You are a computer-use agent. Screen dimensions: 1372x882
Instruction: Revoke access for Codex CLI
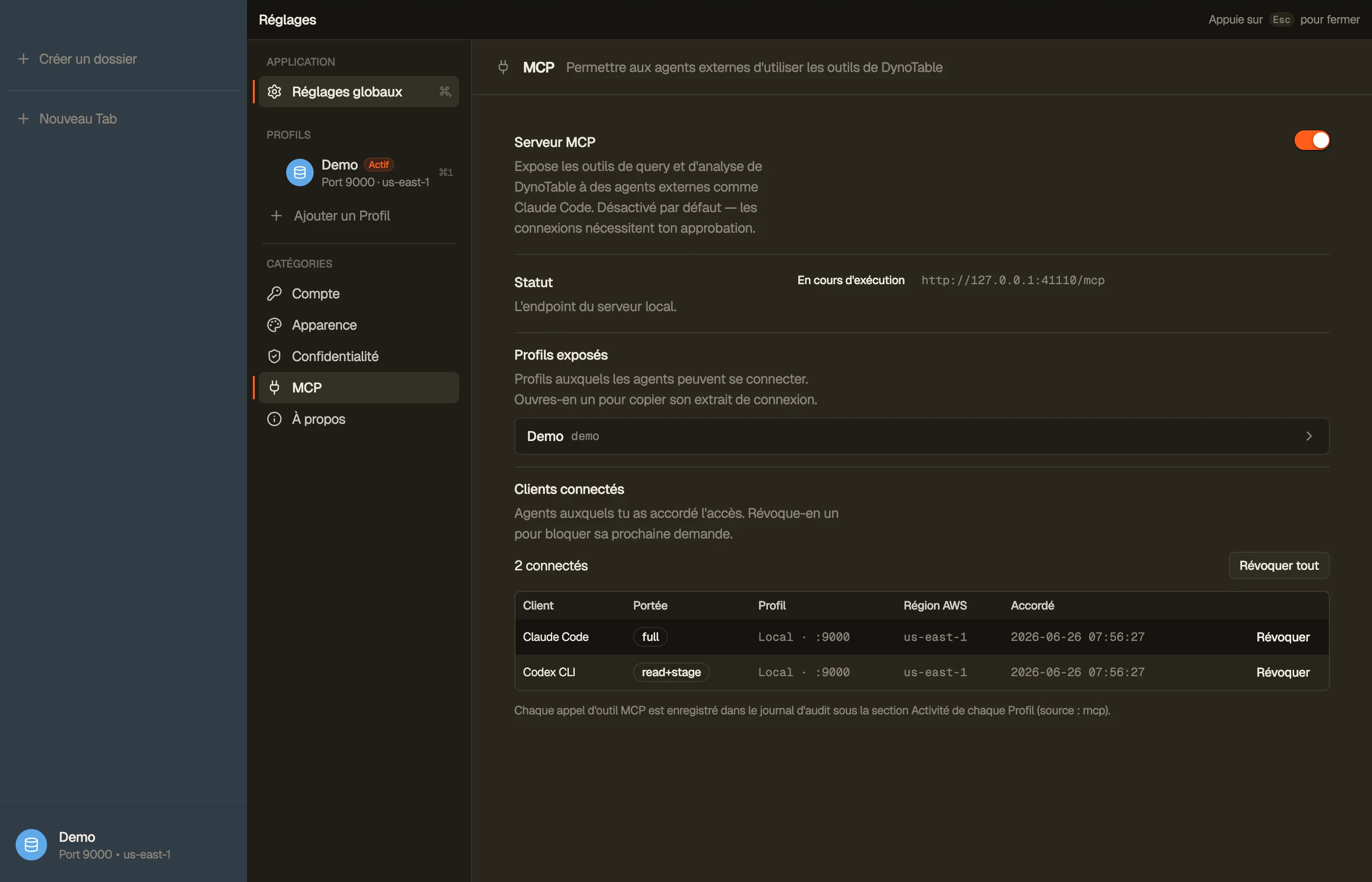1283,672
